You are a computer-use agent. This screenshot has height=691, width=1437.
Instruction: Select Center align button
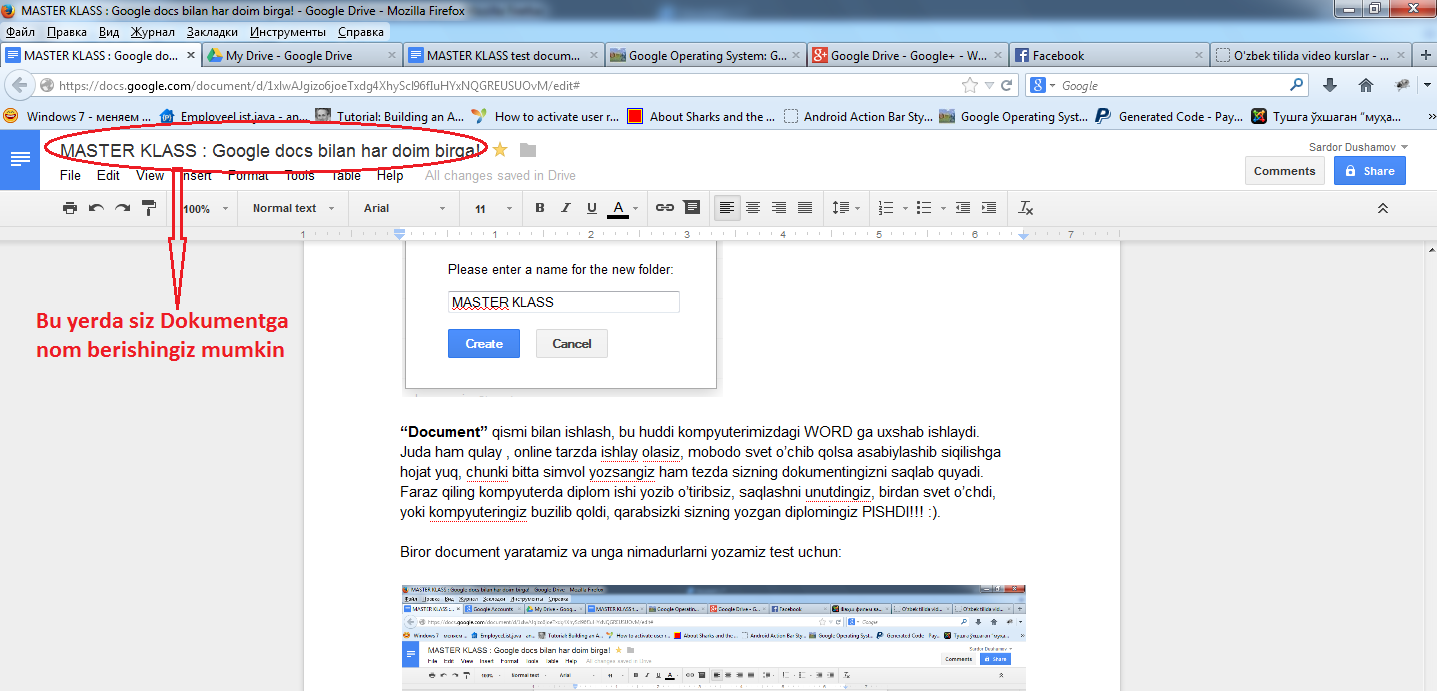[x=753, y=208]
